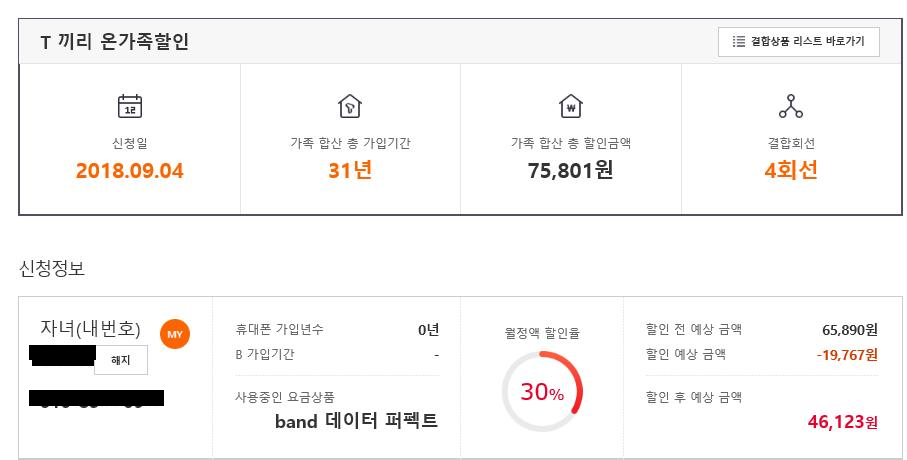Click the T 끼리 온가족할인 title
This screenshot has height=460, width=907.
pyautogui.click(x=114, y=42)
